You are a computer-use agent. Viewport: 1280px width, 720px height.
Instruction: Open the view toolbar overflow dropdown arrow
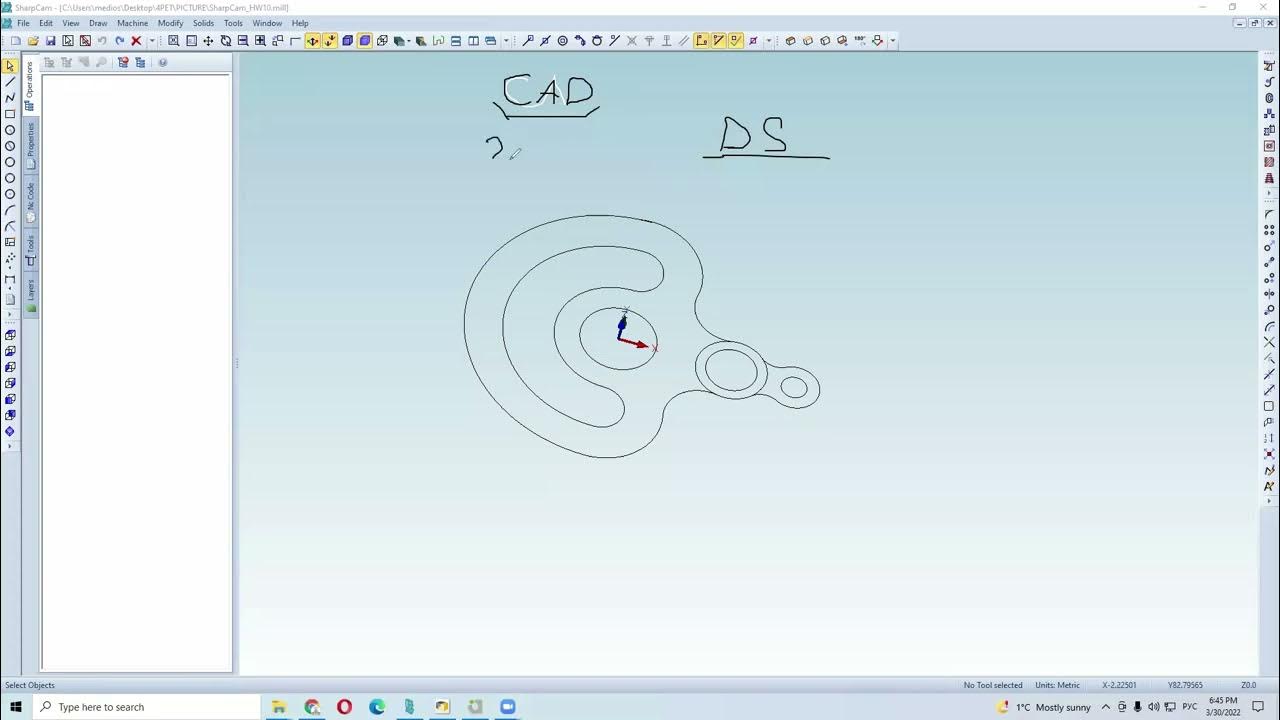(x=506, y=41)
